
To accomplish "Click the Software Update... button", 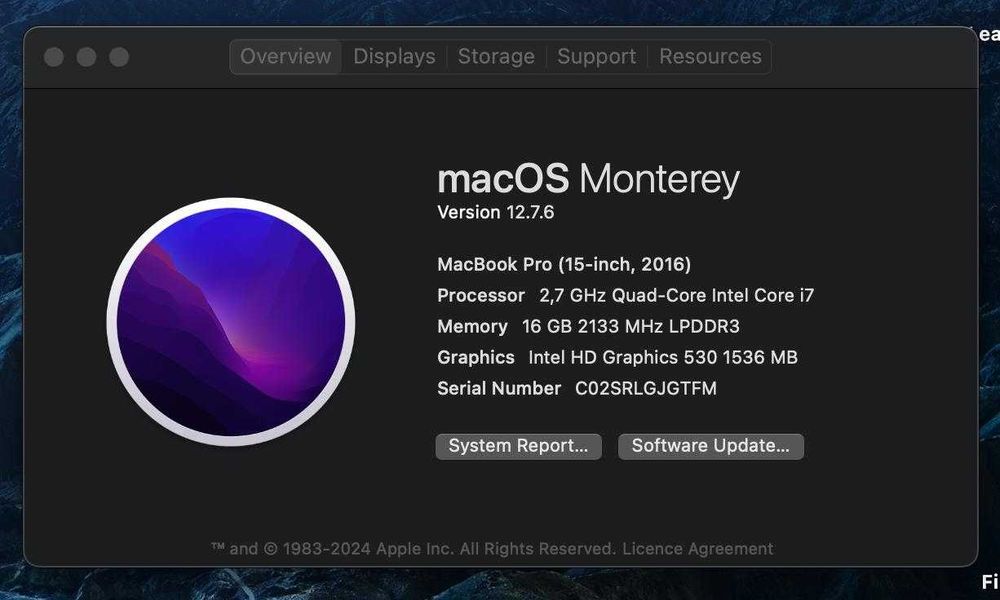I will [710, 446].
